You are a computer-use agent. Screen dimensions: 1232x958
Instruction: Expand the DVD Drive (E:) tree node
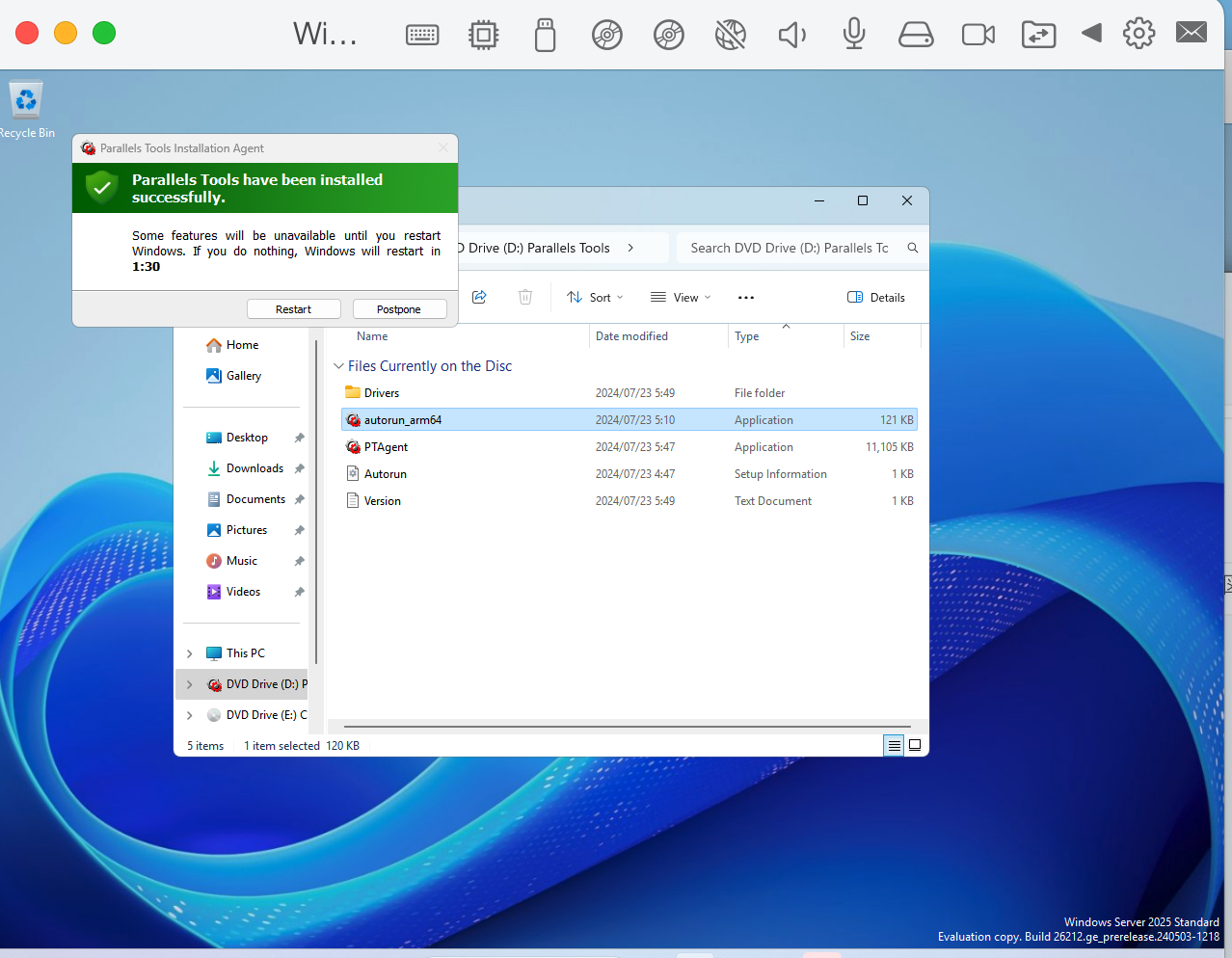point(190,715)
